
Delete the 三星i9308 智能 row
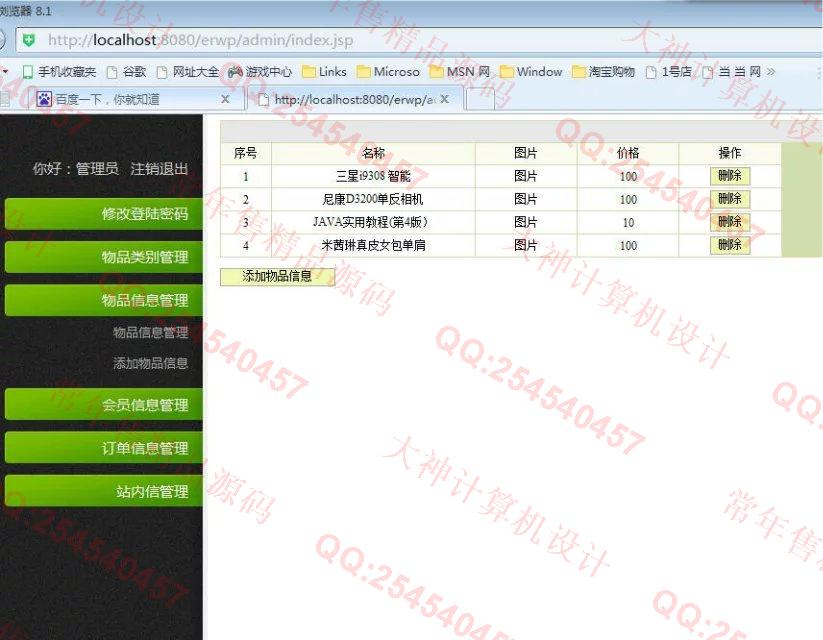pyautogui.click(x=730, y=176)
